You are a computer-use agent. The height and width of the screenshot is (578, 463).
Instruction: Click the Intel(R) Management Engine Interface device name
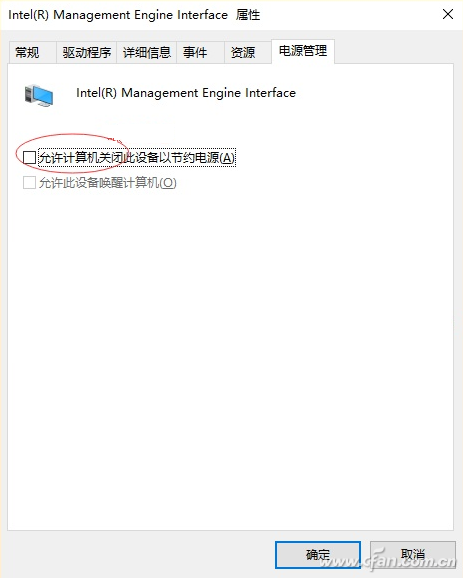186,93
